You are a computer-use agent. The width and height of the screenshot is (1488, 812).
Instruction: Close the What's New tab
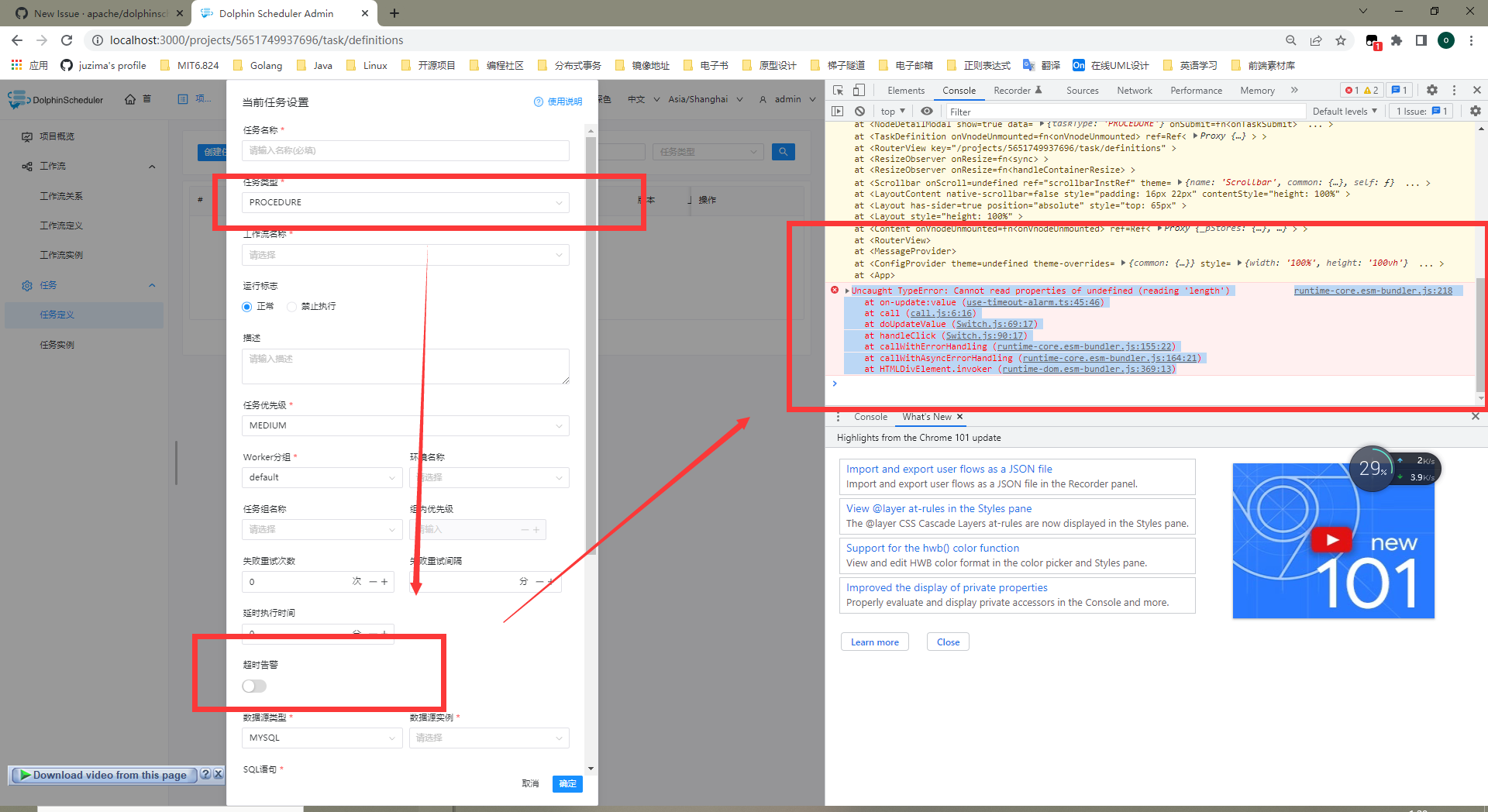[959, 417]
